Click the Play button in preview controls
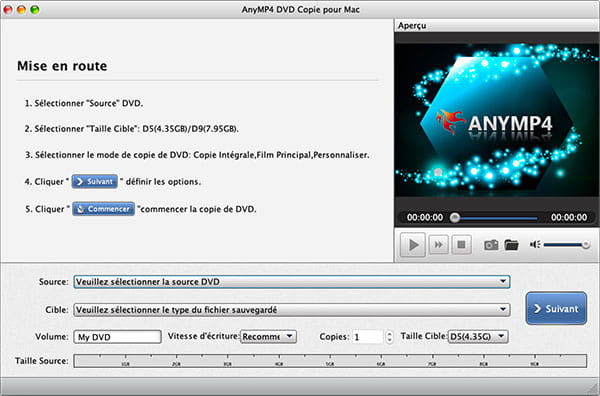The height and width of the screenshot is (396, 600). coord(412,244)
